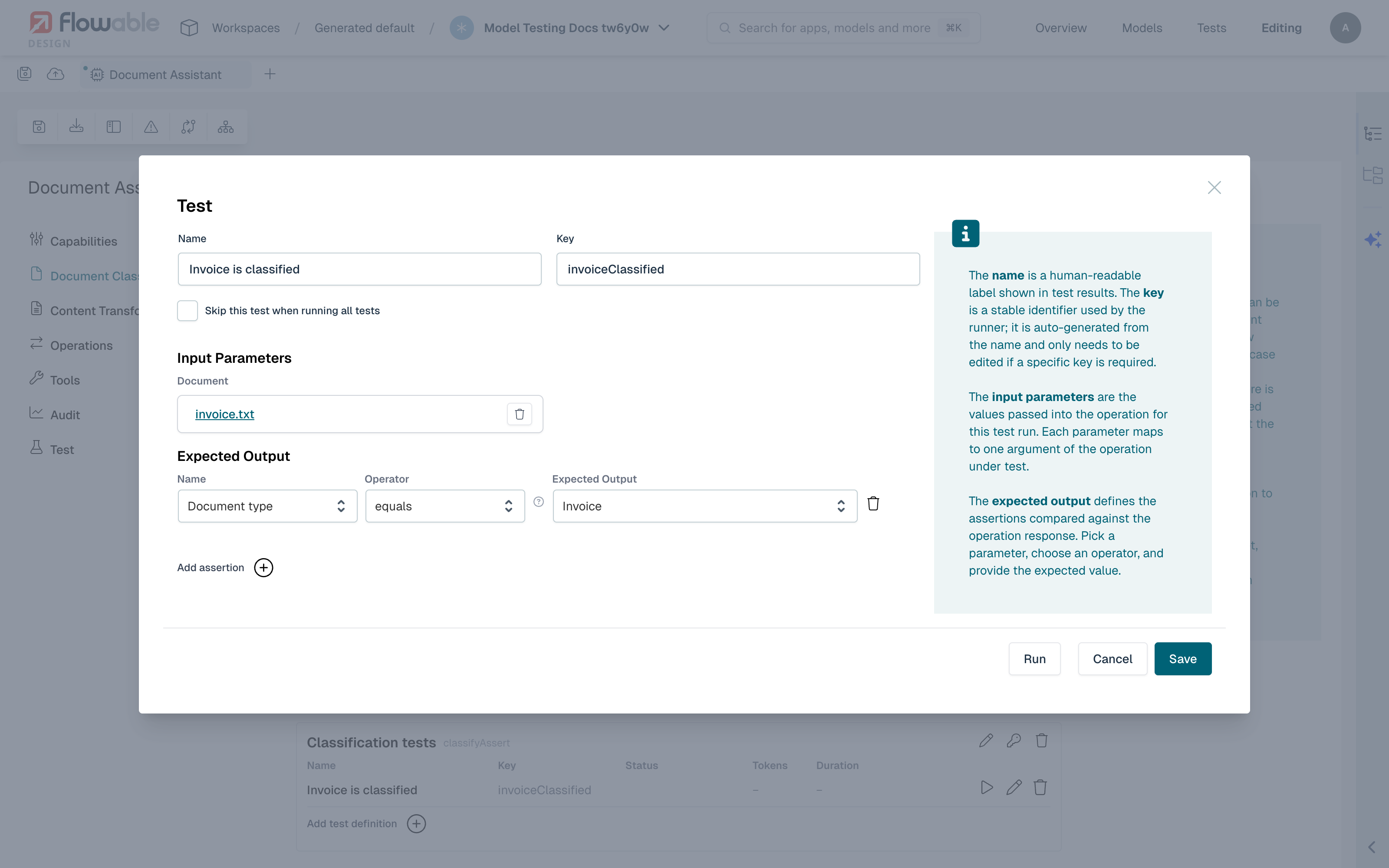Screen dimensions: 1389x868
Task: Delete the Invoice is classified test row
Action: [1040, 788]
